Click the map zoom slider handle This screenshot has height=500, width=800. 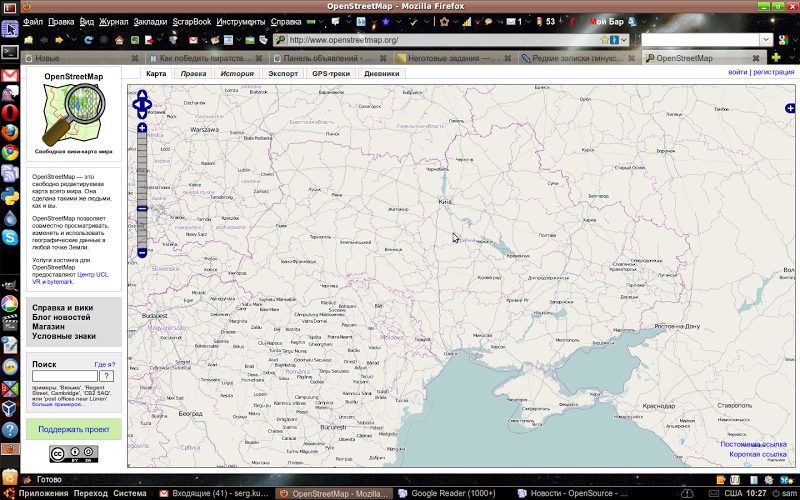point(142,209)
